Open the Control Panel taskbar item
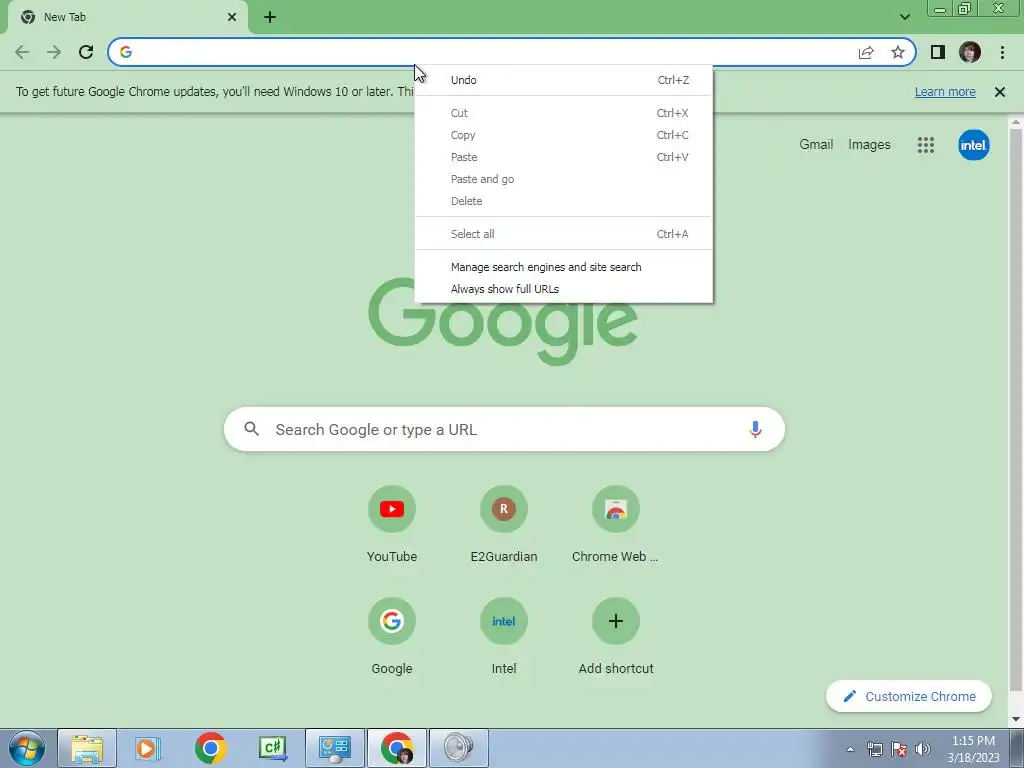The height and width of the screenshot is (768, 1024). click(x=335, y=748)
